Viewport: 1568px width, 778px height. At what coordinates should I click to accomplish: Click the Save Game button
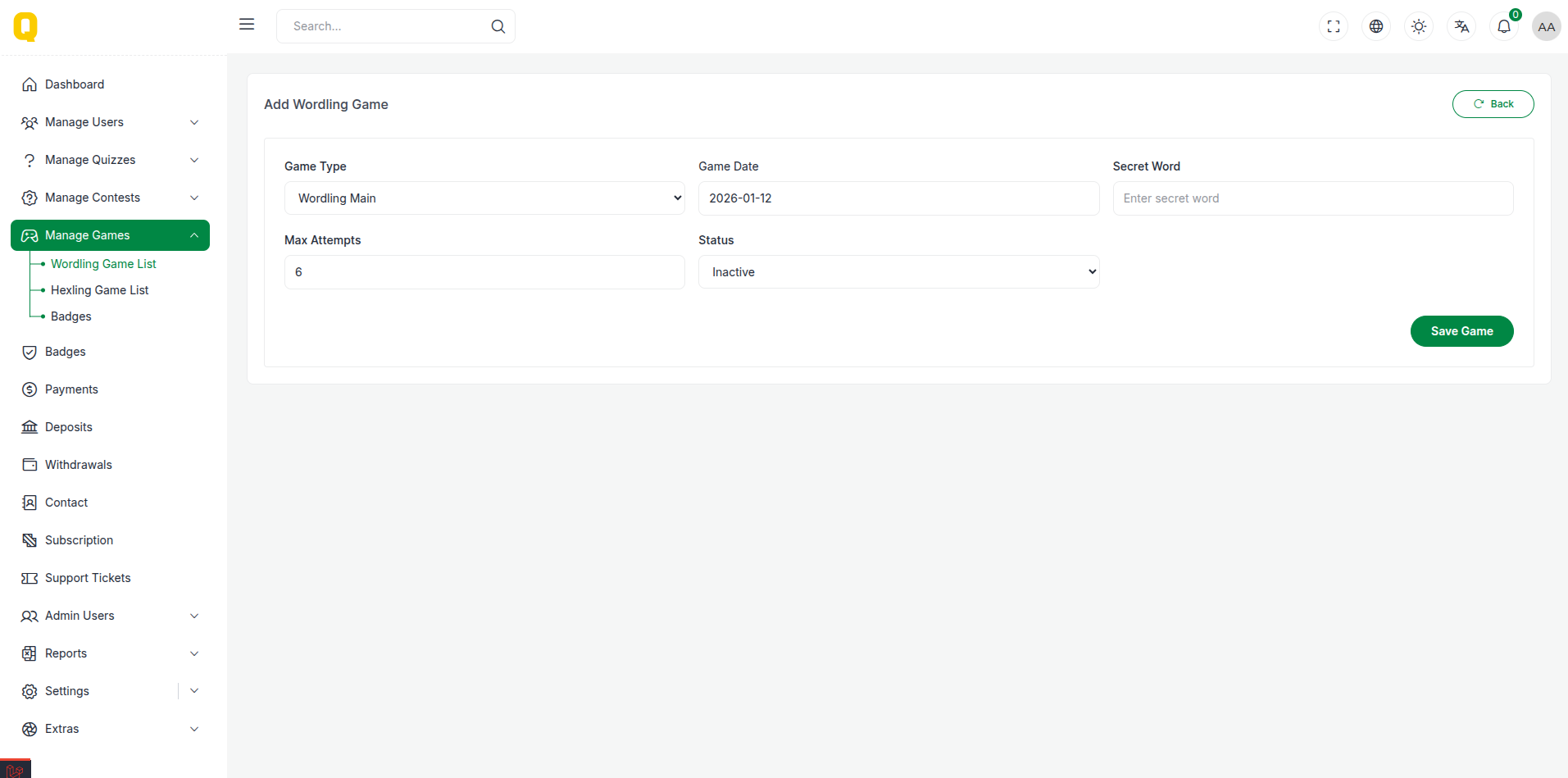pos(1461,331)
